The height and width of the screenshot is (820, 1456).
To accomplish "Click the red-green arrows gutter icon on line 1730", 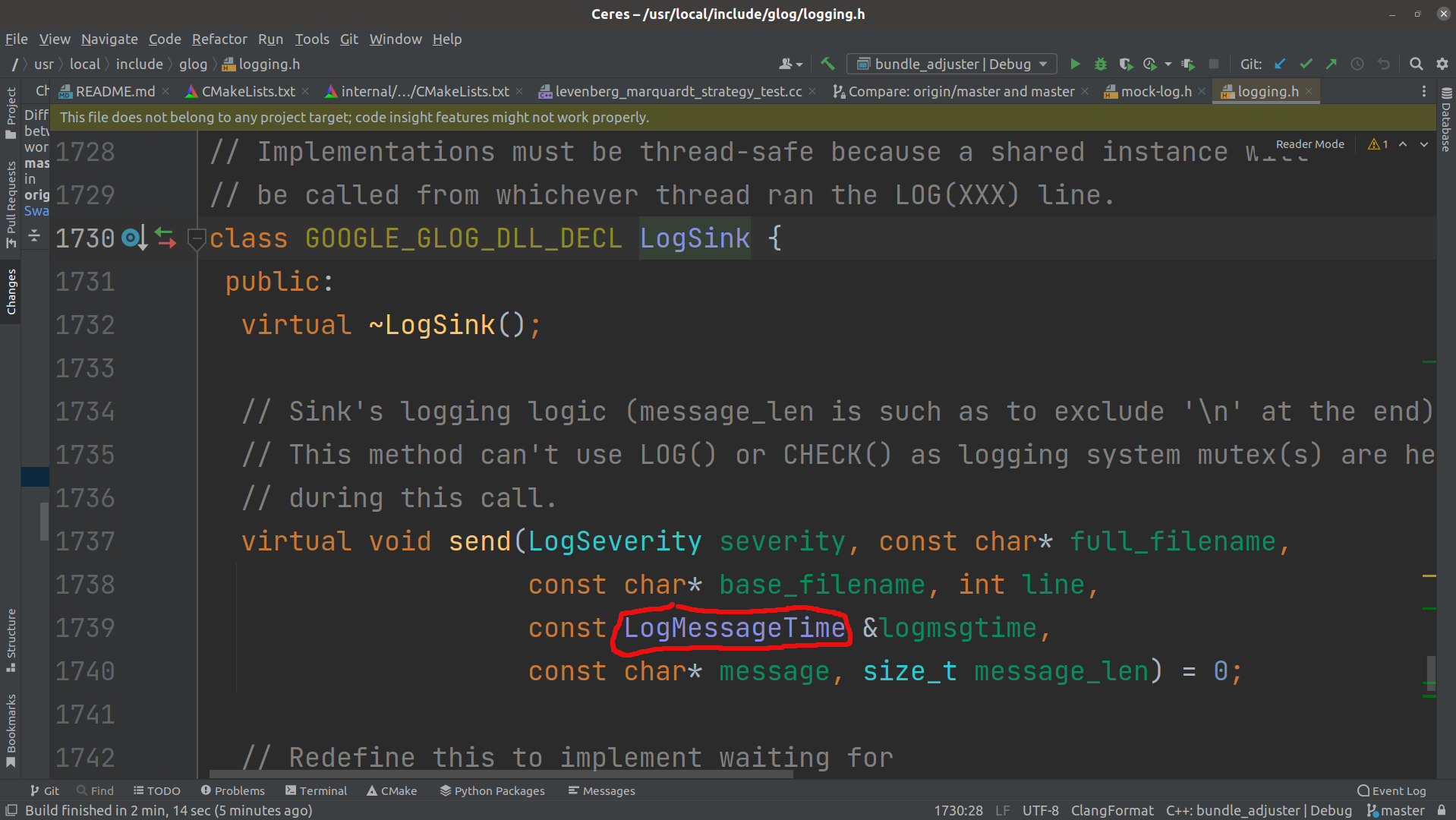I will pyautogui.click(x=165, y=238).
